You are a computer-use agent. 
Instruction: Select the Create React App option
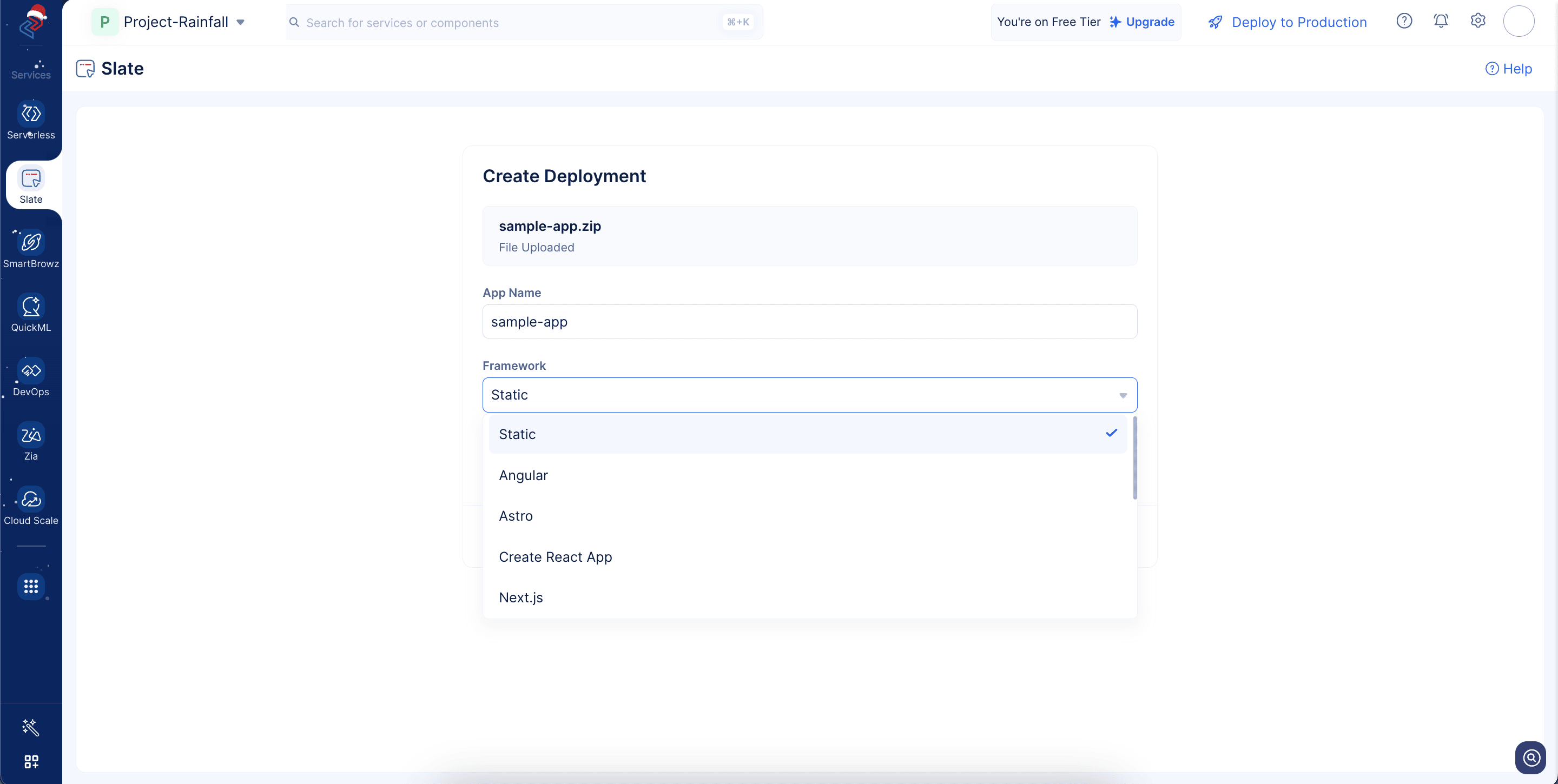808,557
